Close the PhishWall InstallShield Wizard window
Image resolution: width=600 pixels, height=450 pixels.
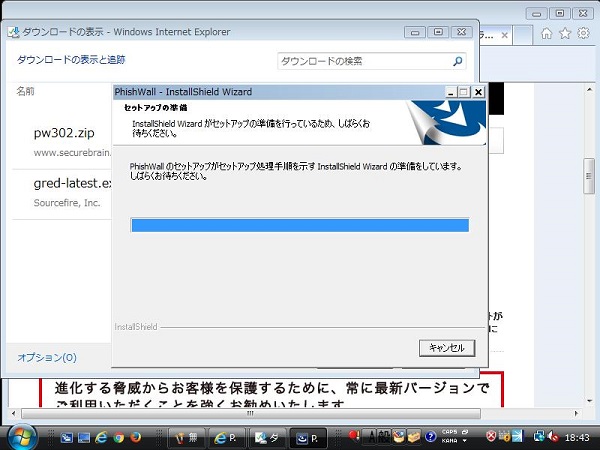pos(478,92)
